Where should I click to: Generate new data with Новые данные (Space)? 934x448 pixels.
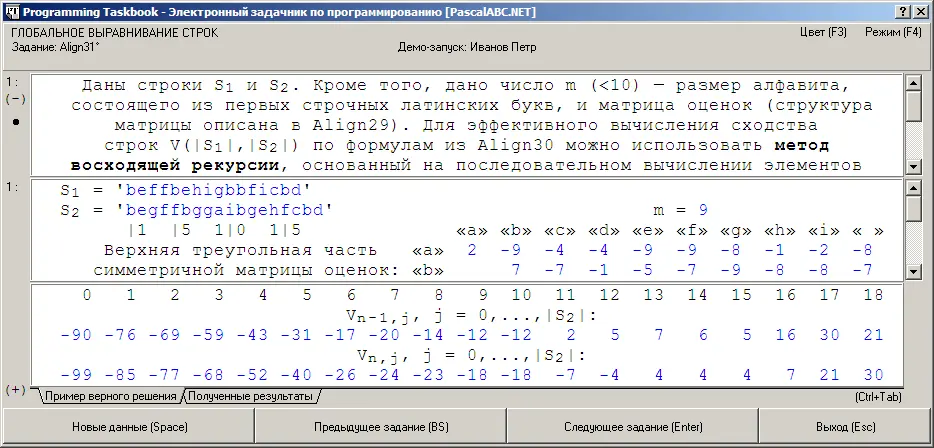127,427
